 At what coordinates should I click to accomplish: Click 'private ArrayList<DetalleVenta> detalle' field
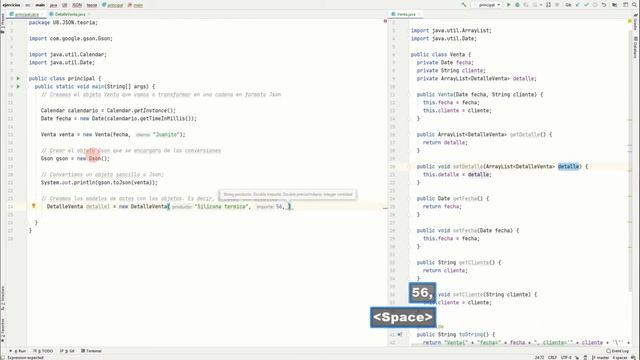(476, 78)
